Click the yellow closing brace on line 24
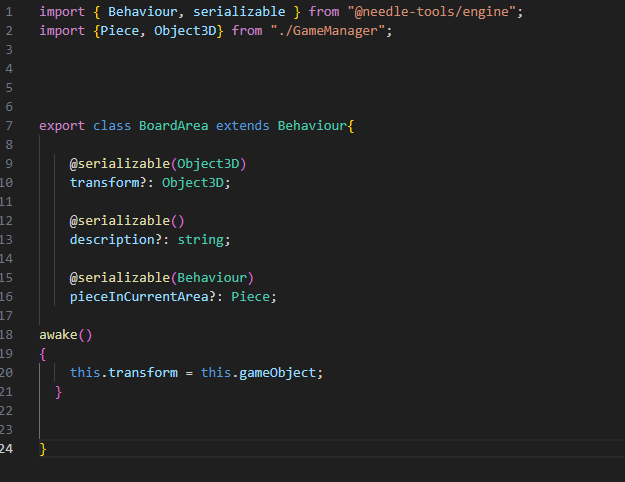This screenshot has height=482, width=625. coord(43,449)
